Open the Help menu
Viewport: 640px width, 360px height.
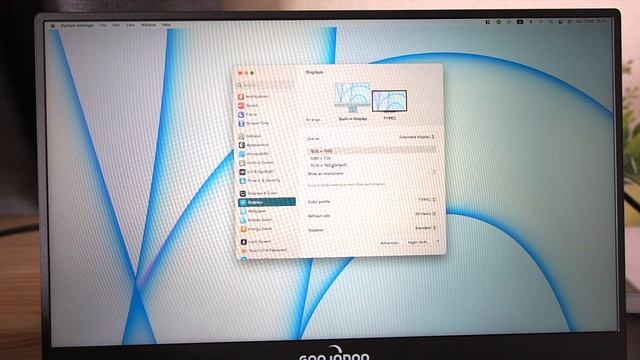click(x=166, y=25)
